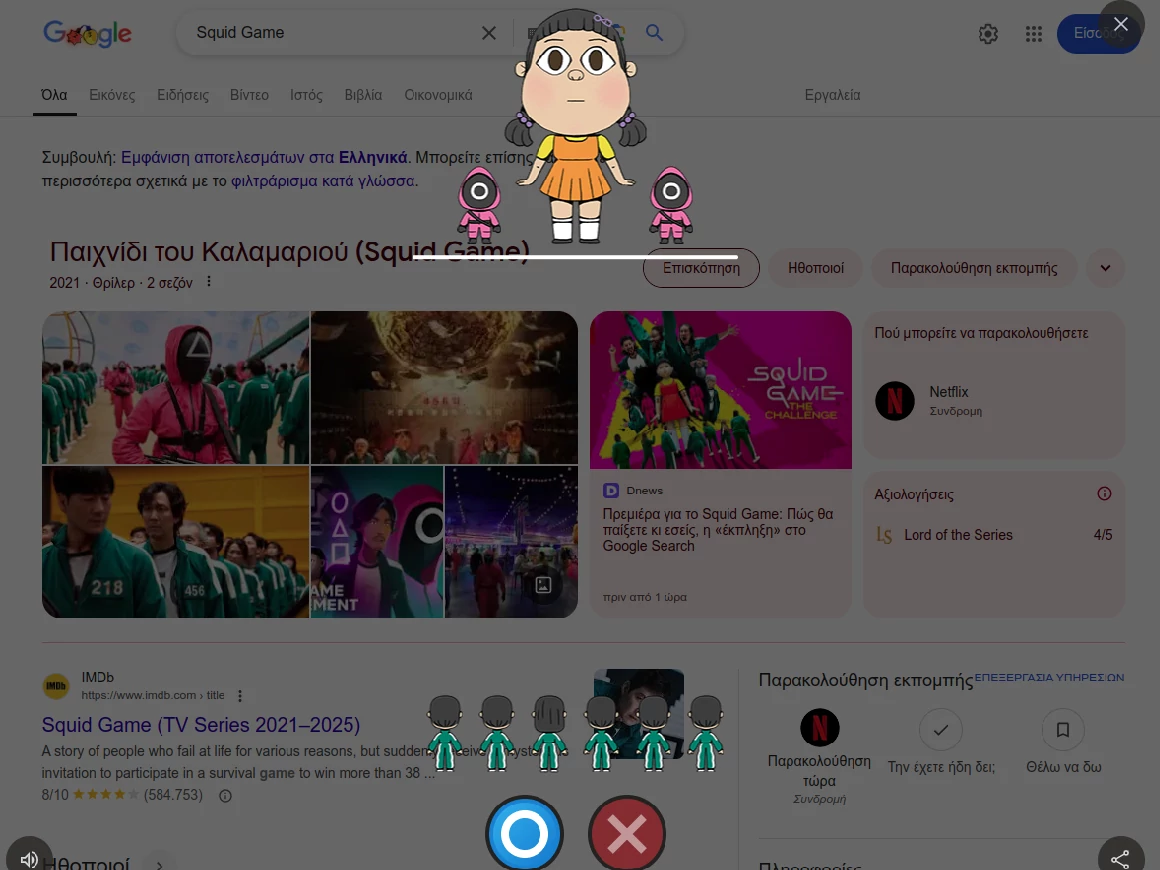The width and height of the screenshot is (1160, 870).
Task: Switch to the Εικόνες tab
Action: click(x=112, y=95)
